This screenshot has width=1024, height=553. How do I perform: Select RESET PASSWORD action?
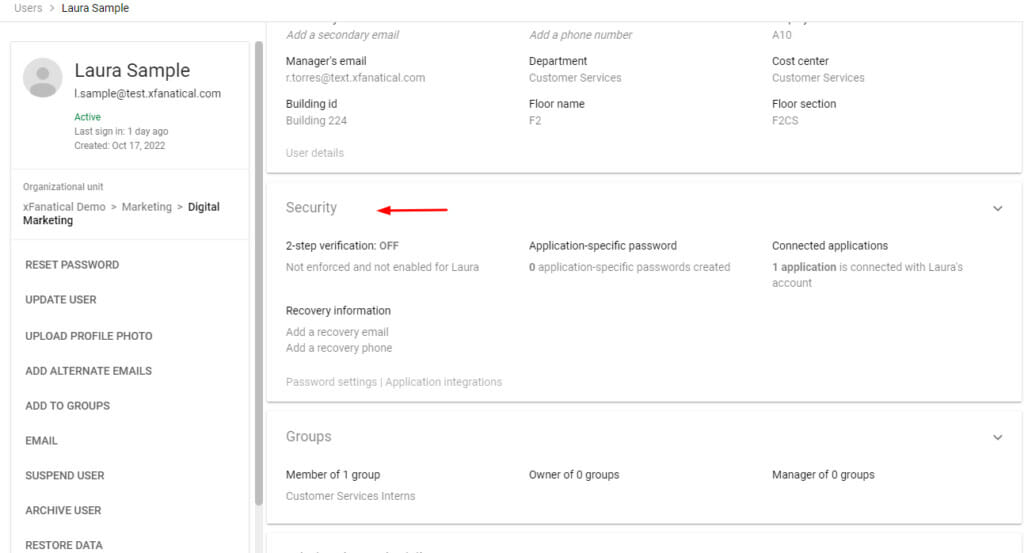point(72,264)
